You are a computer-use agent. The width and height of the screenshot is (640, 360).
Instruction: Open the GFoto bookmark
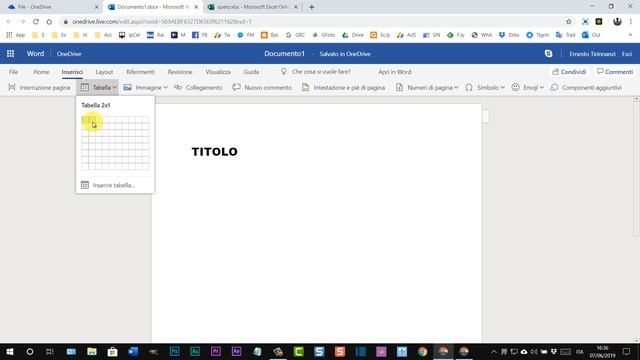pyautogui.click(x=324, y=35)
